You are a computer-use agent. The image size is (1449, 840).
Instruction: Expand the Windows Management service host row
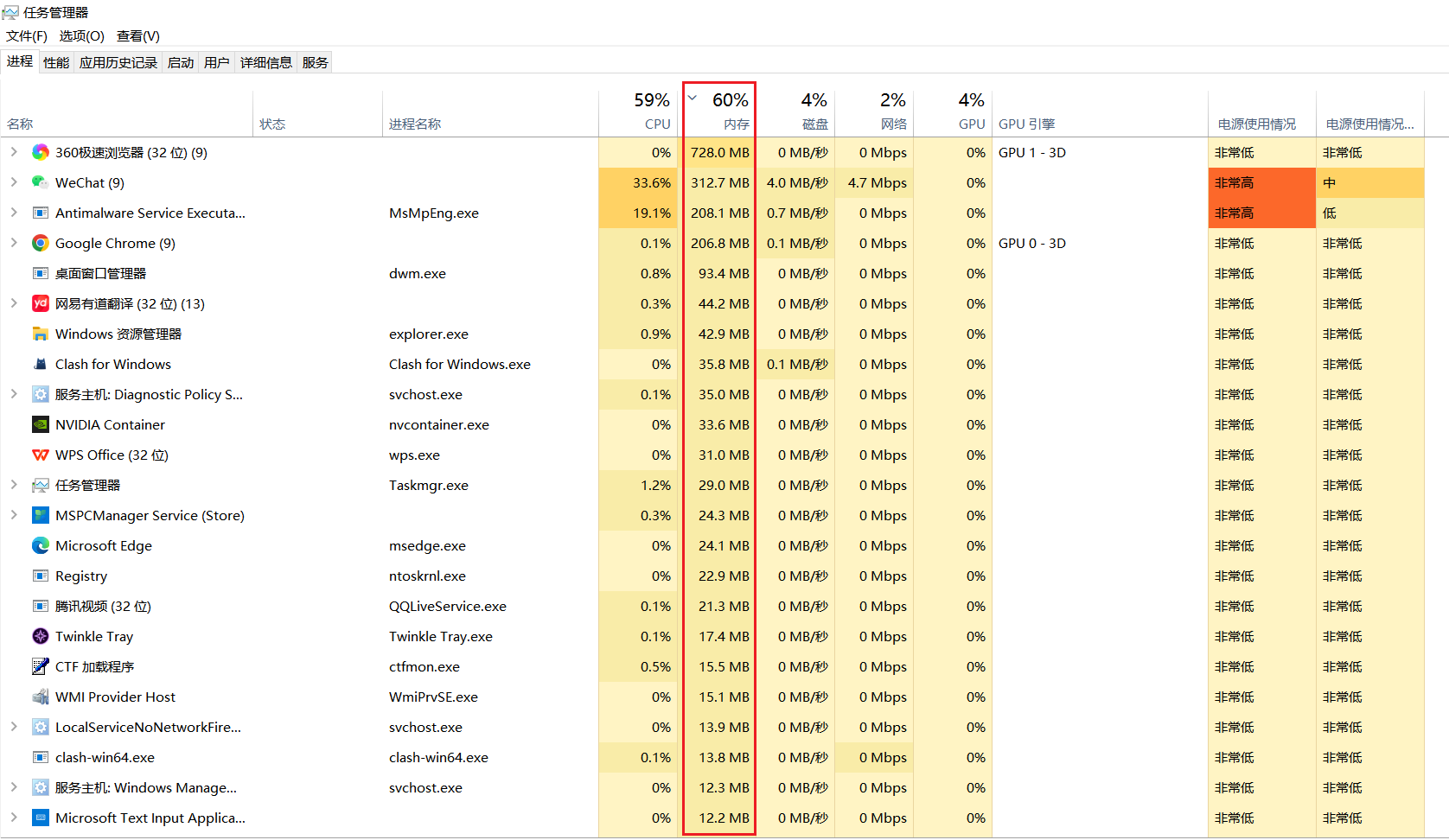pos(14,787)
